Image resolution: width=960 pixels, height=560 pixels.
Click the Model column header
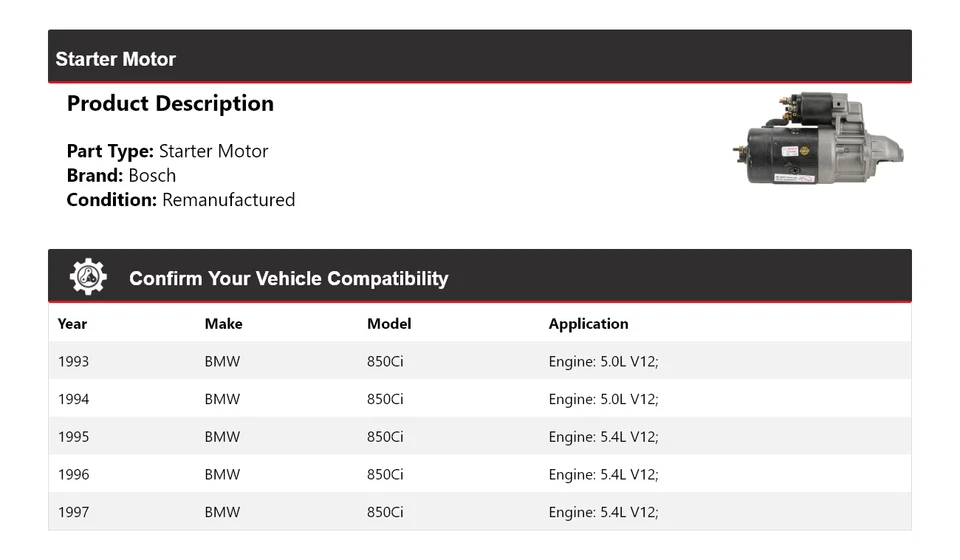pos(389,324)
